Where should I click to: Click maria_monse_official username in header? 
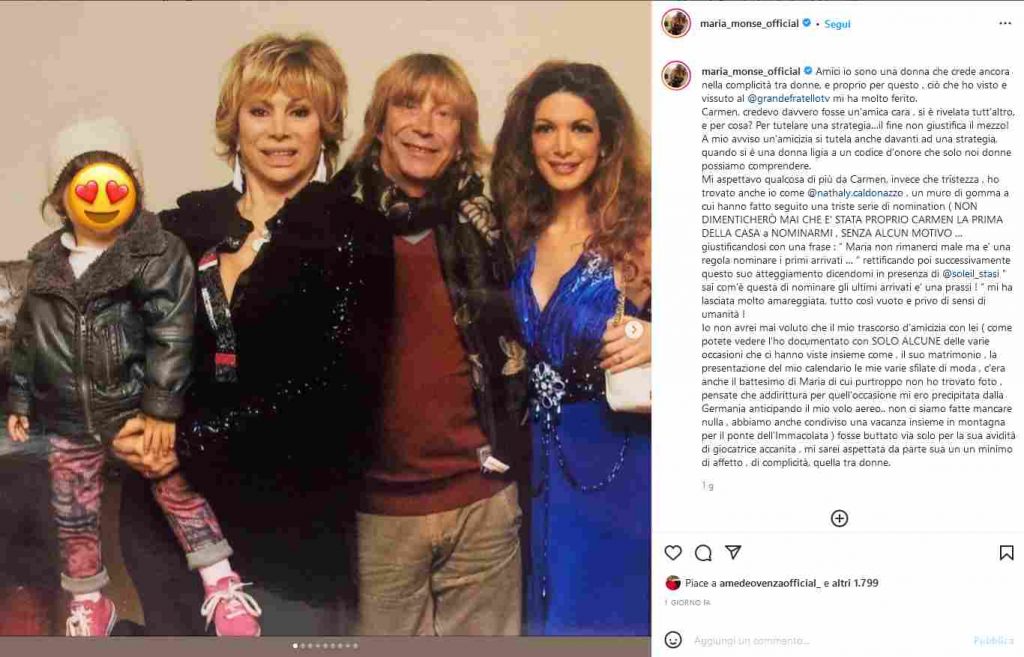pyautogui.click(x=749, y=24)
